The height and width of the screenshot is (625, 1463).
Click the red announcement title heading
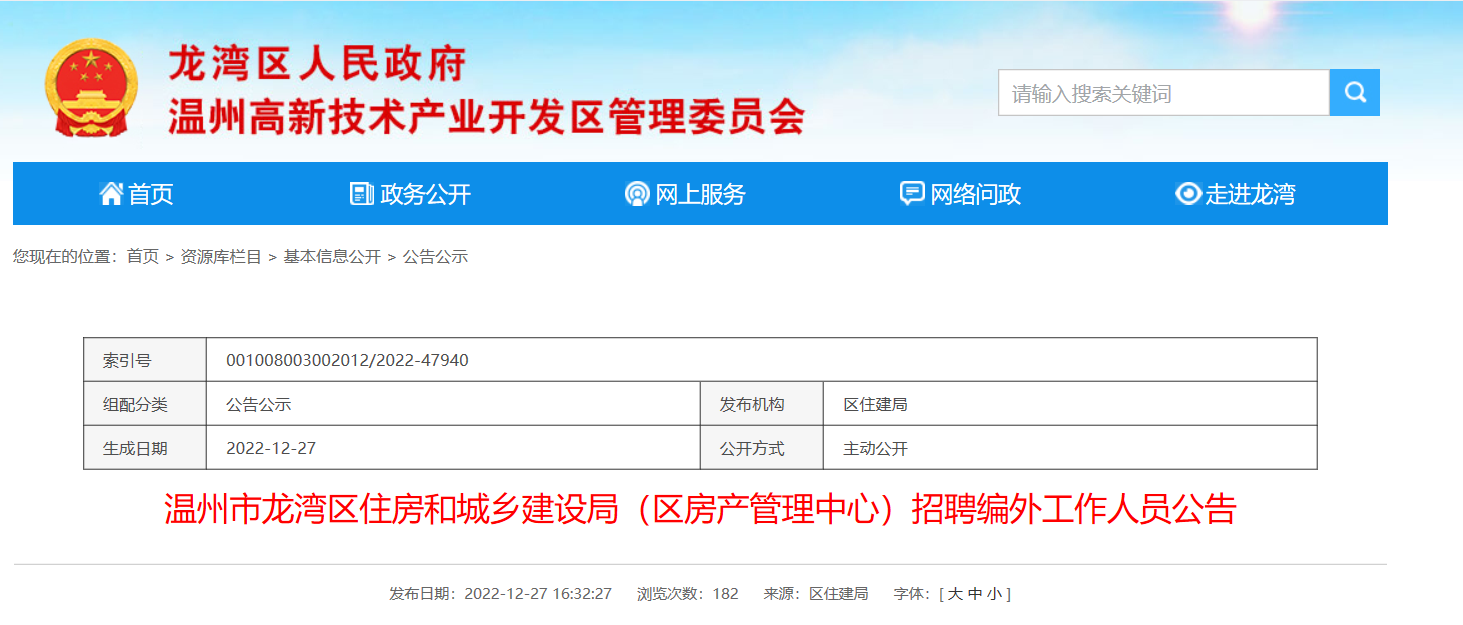[700, 510]
